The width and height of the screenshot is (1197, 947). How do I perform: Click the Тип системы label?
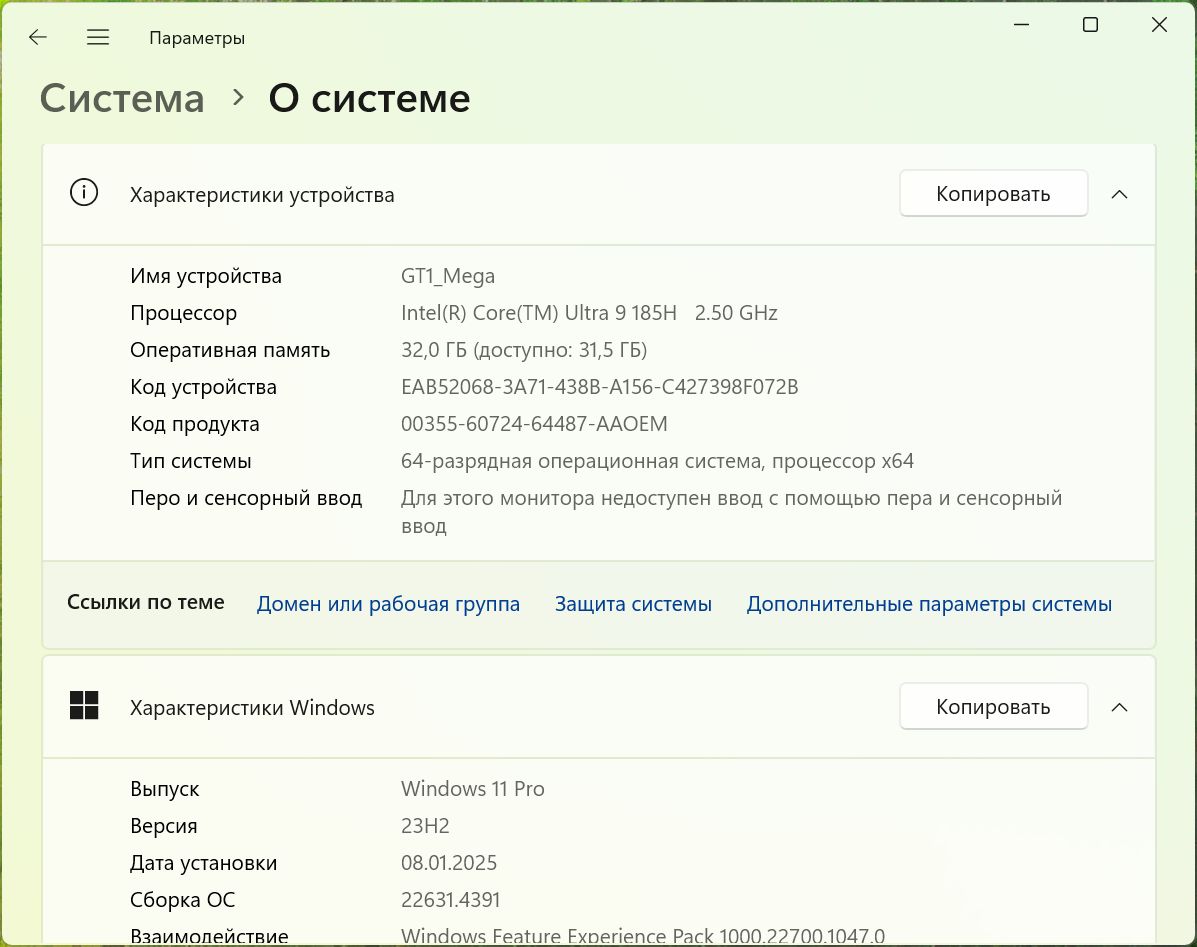click(x=190, y=461)
